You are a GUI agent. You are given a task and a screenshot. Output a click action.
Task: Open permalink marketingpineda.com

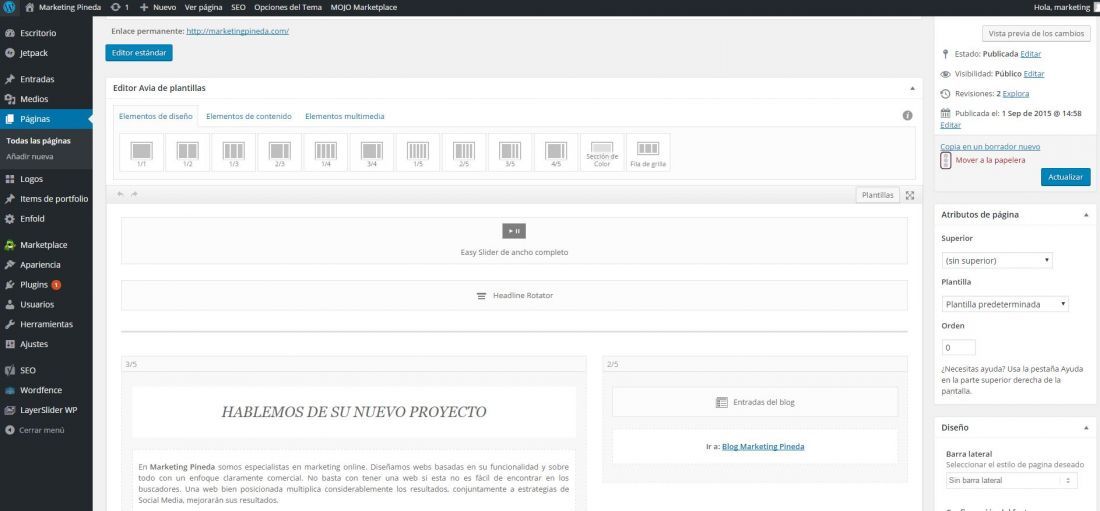pos(238,32)
